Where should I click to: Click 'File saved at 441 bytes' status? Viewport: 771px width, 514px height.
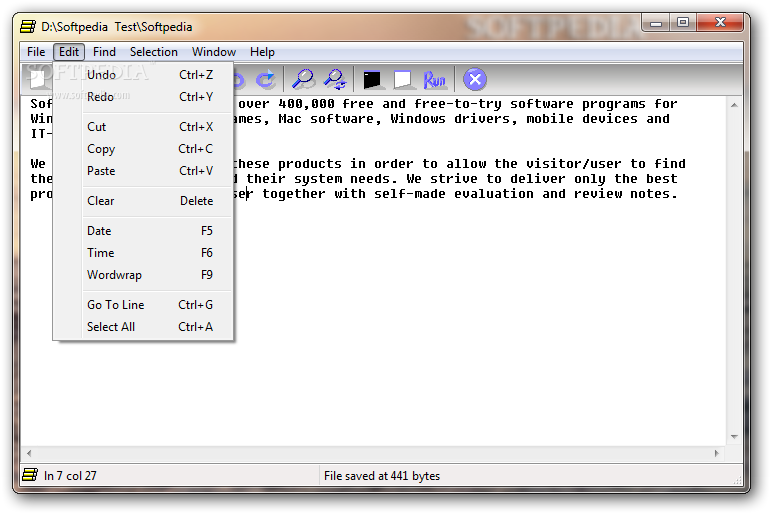tap(382, 476)
